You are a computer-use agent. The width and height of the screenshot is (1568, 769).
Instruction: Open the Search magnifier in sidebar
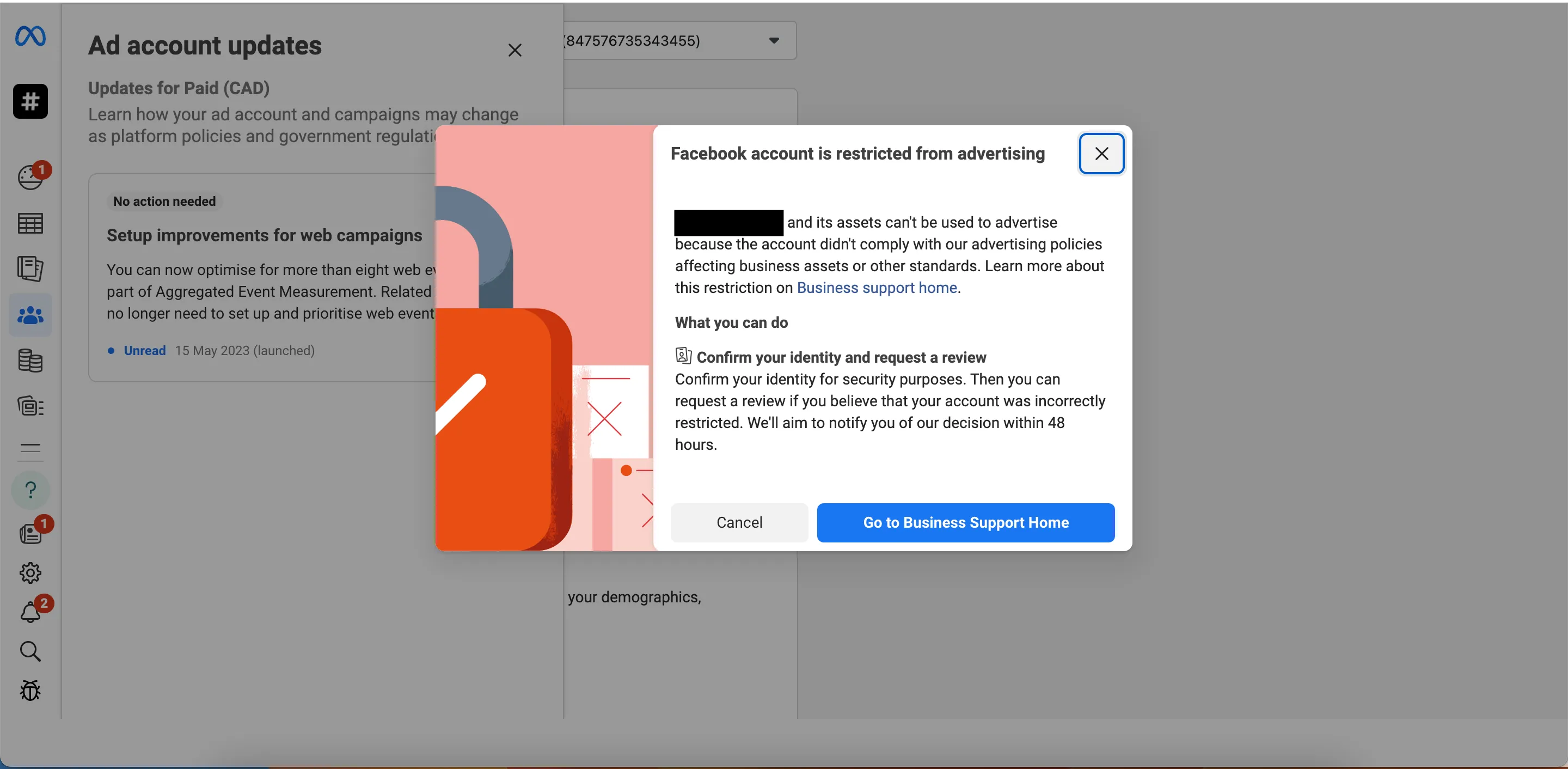pyautogui.click(x=30, y=652)
